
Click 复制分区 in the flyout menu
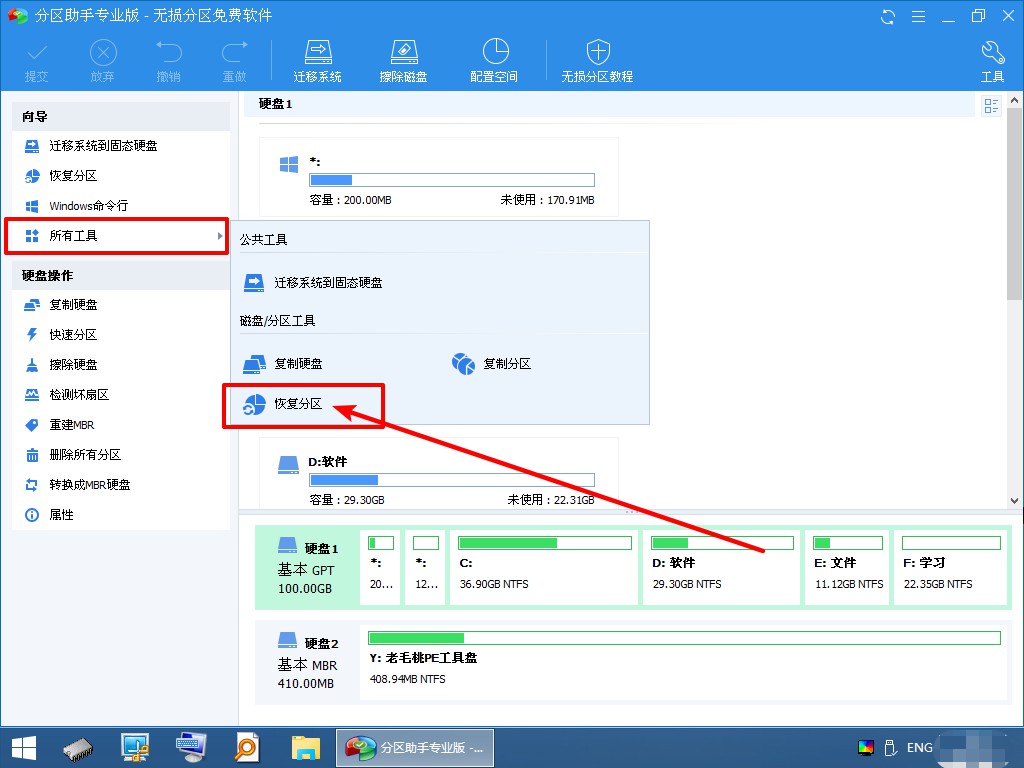(492, 364)
